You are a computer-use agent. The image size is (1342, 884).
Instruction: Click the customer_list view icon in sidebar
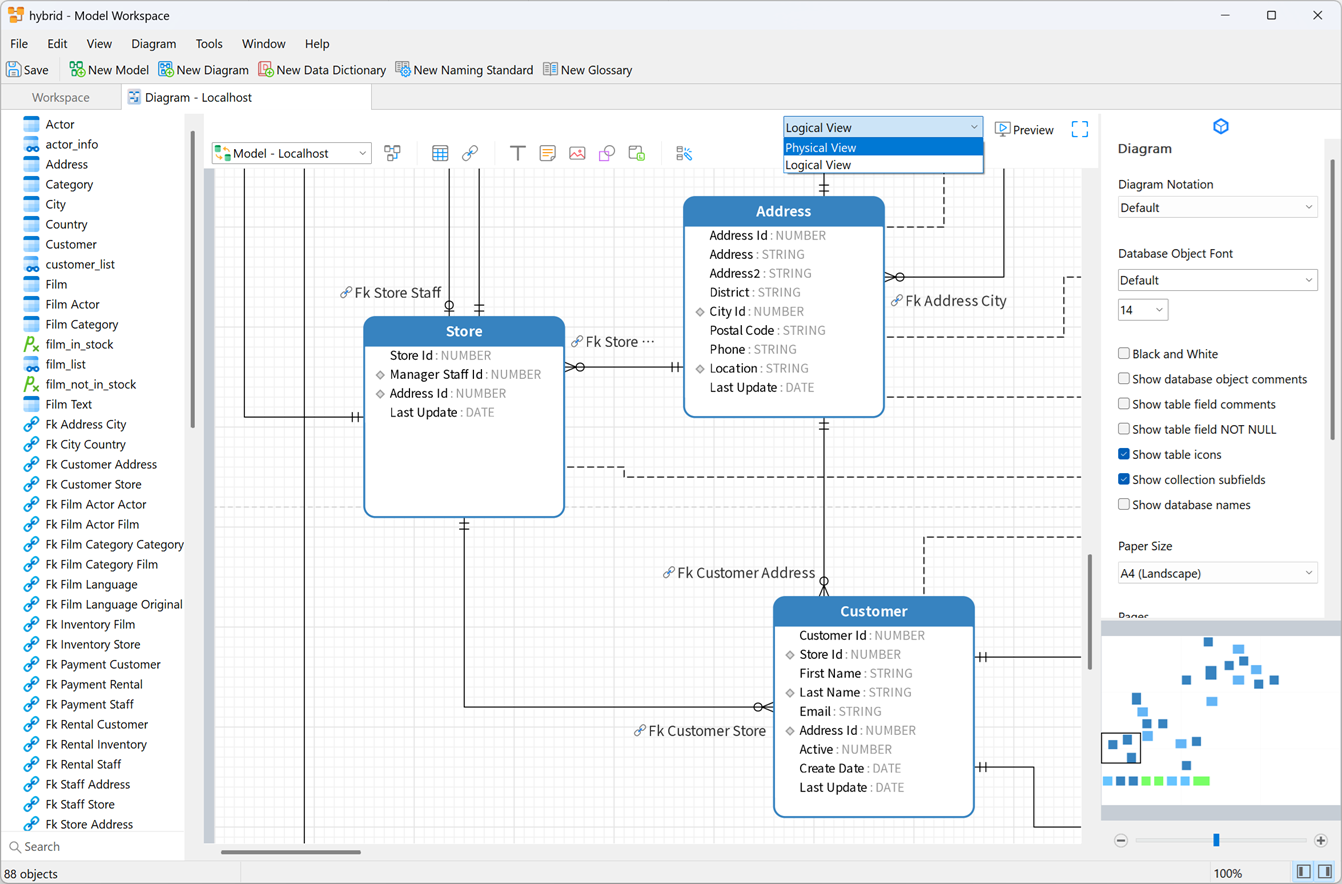[31, 265]
